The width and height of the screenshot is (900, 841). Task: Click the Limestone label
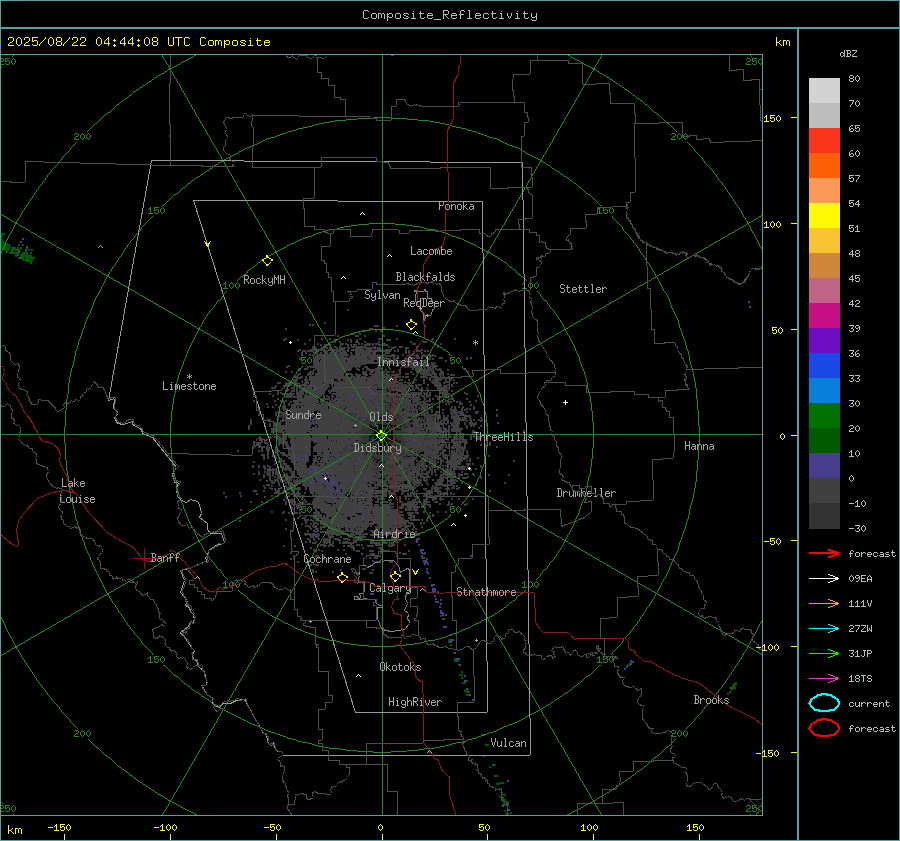pyautogui.click(x=189, y=386)
